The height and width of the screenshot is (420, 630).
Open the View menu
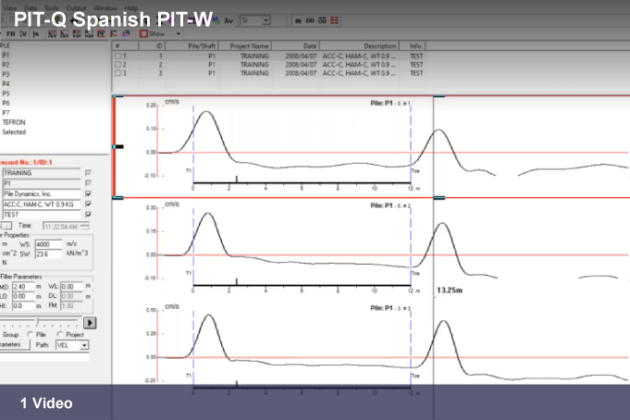click(10, 8)
